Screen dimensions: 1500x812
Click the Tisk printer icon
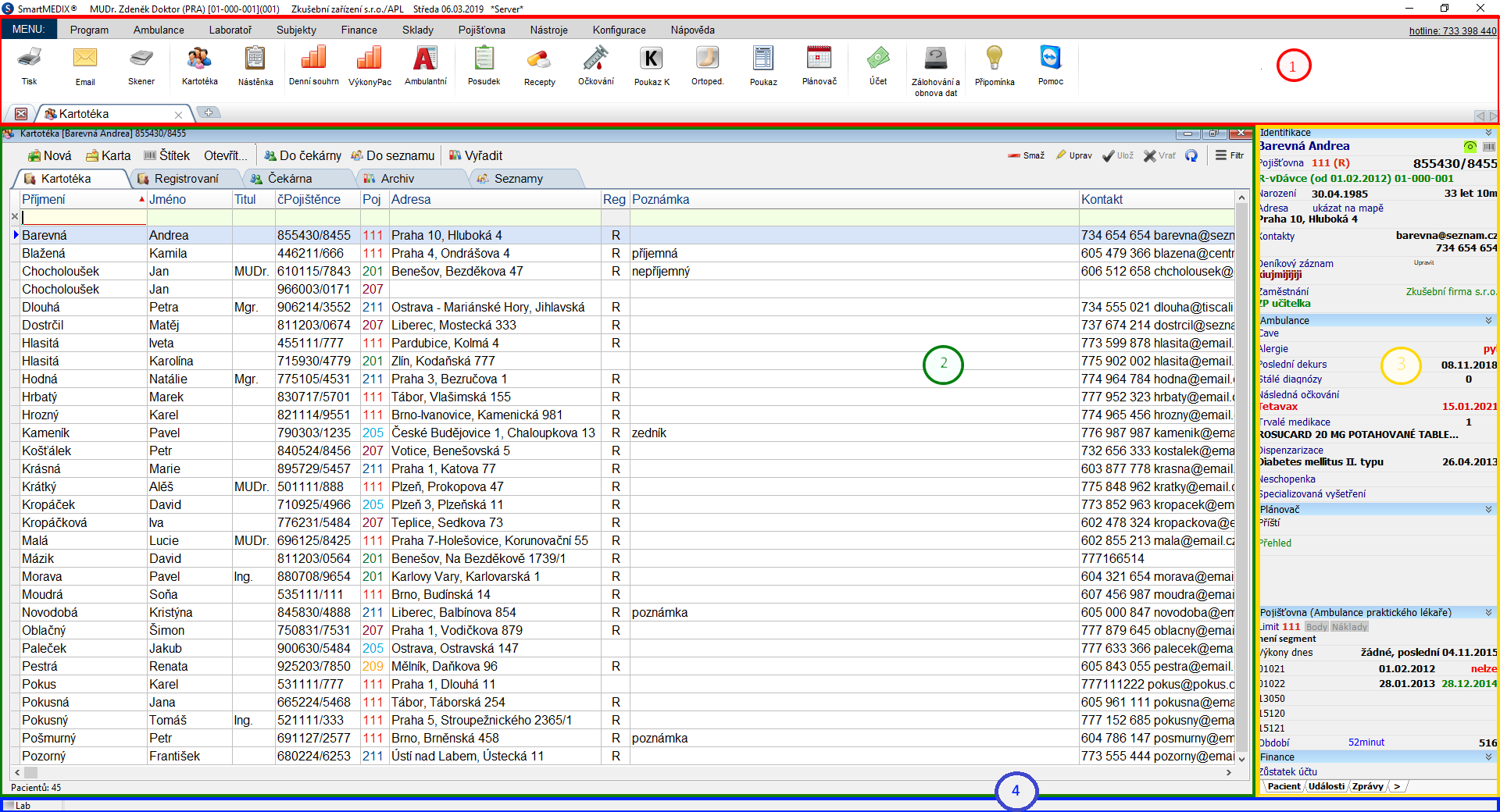point(29,59)
